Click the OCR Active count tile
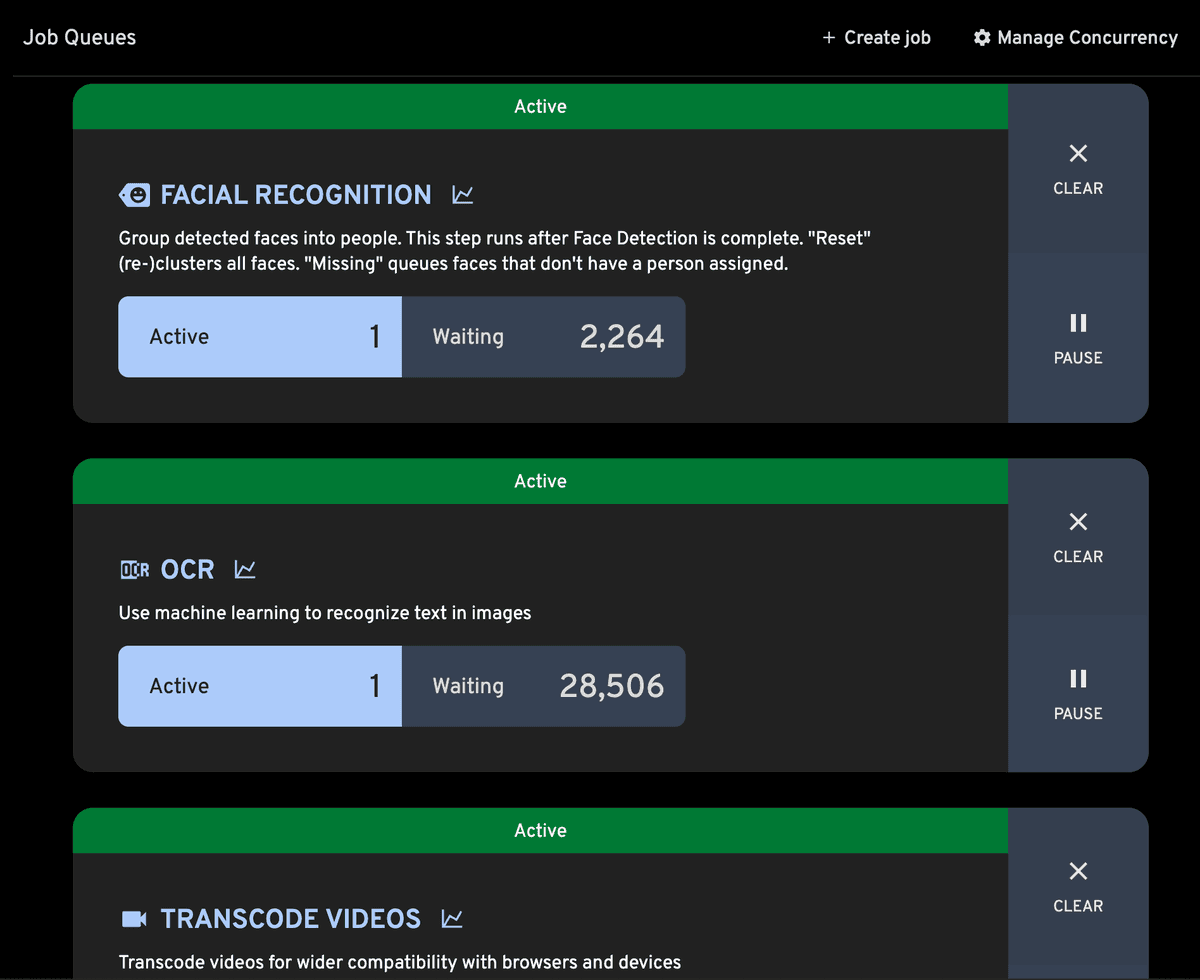Screen dimensions: 1200x980 click(x=260, y=686)
